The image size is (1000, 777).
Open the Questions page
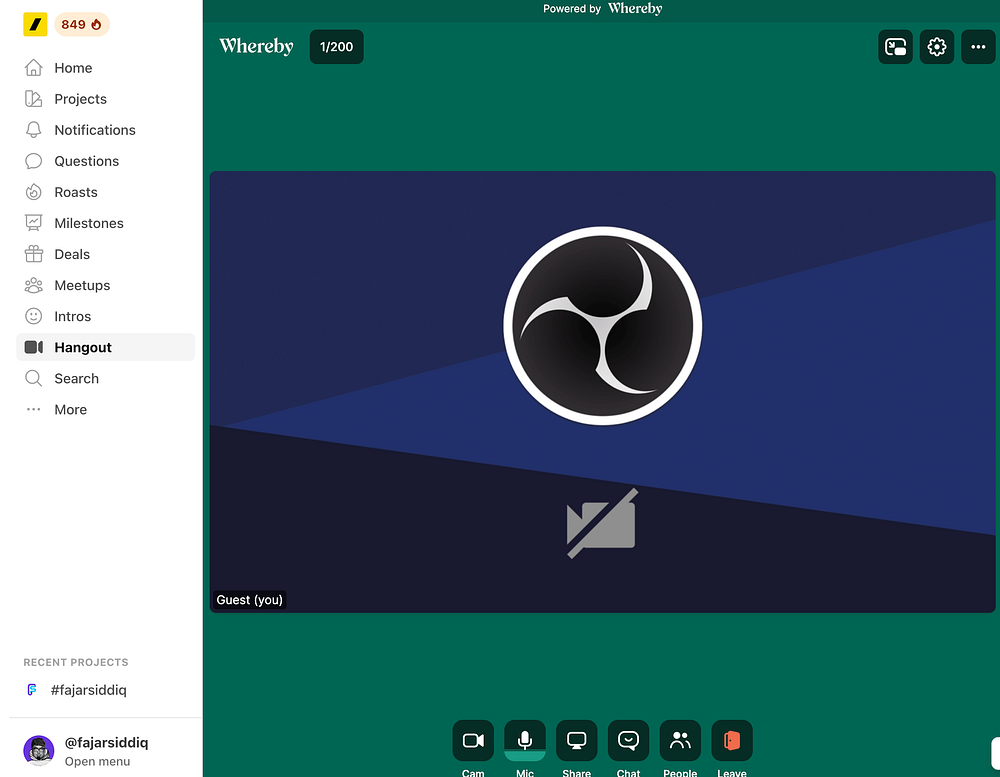(105, 161)
